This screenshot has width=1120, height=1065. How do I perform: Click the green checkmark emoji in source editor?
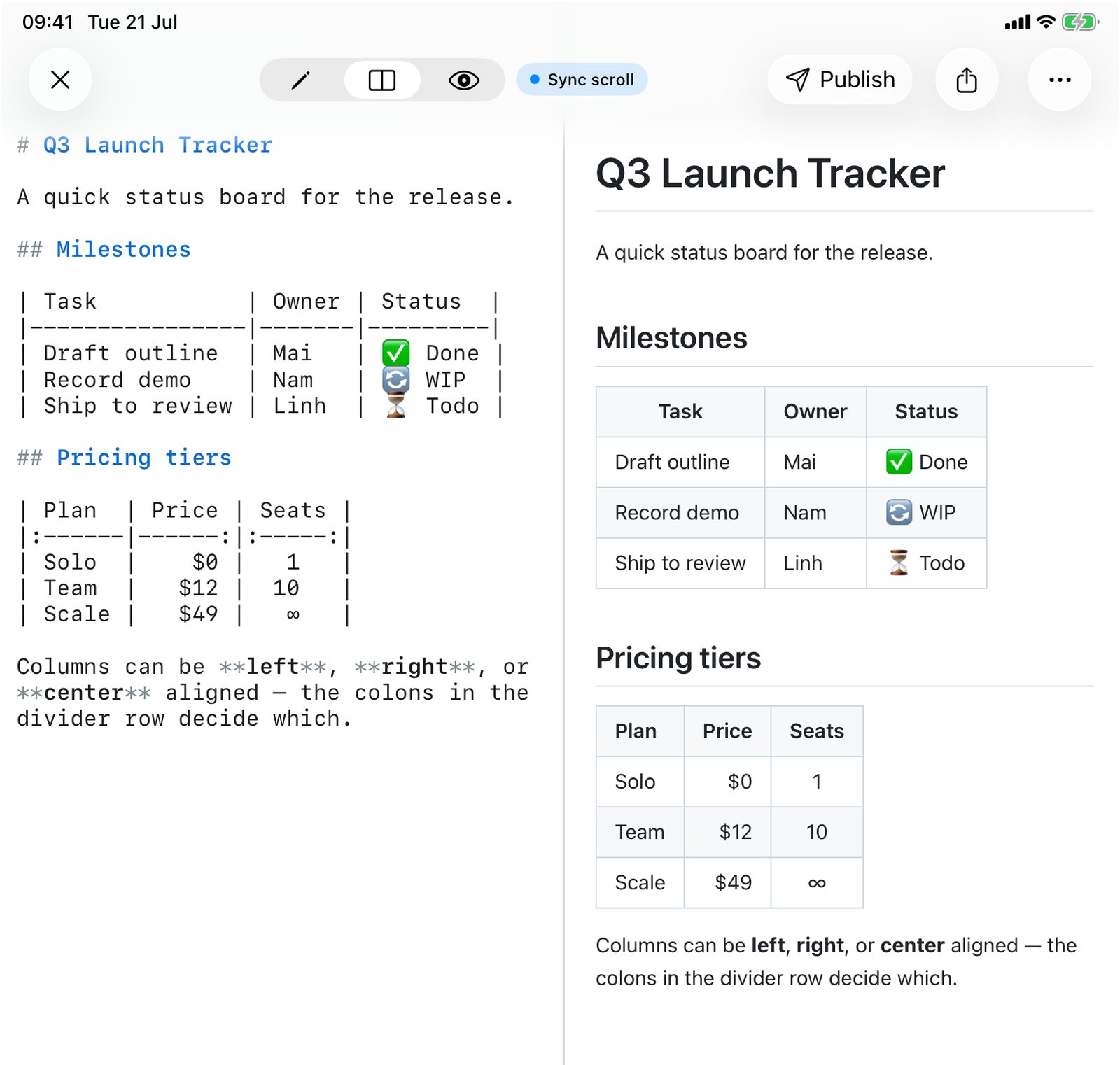396,353
